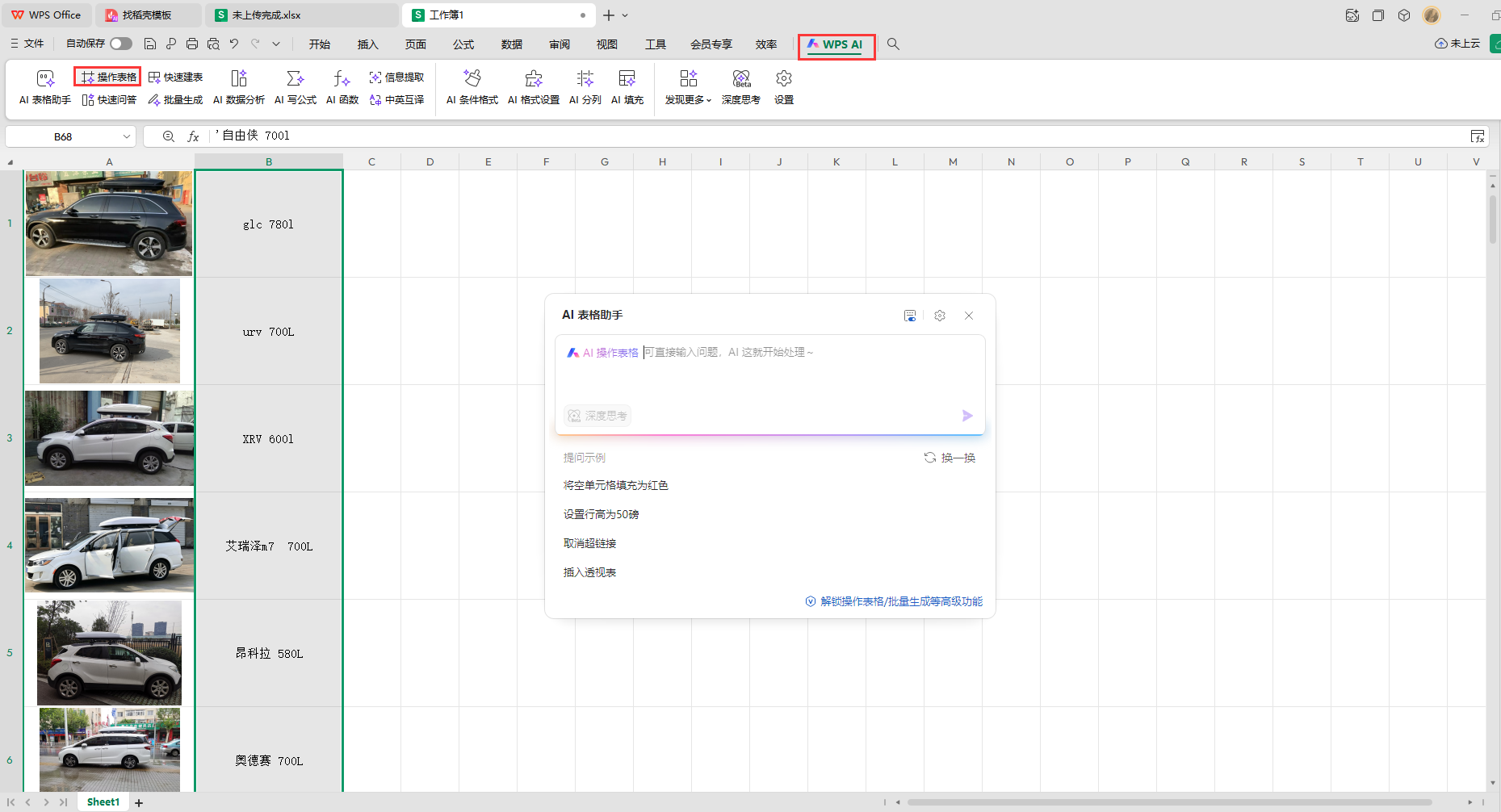Click the send arrow in AI panel
Image resolution: width=1501 pixels, height=812 pixels.
click(967, 416)
